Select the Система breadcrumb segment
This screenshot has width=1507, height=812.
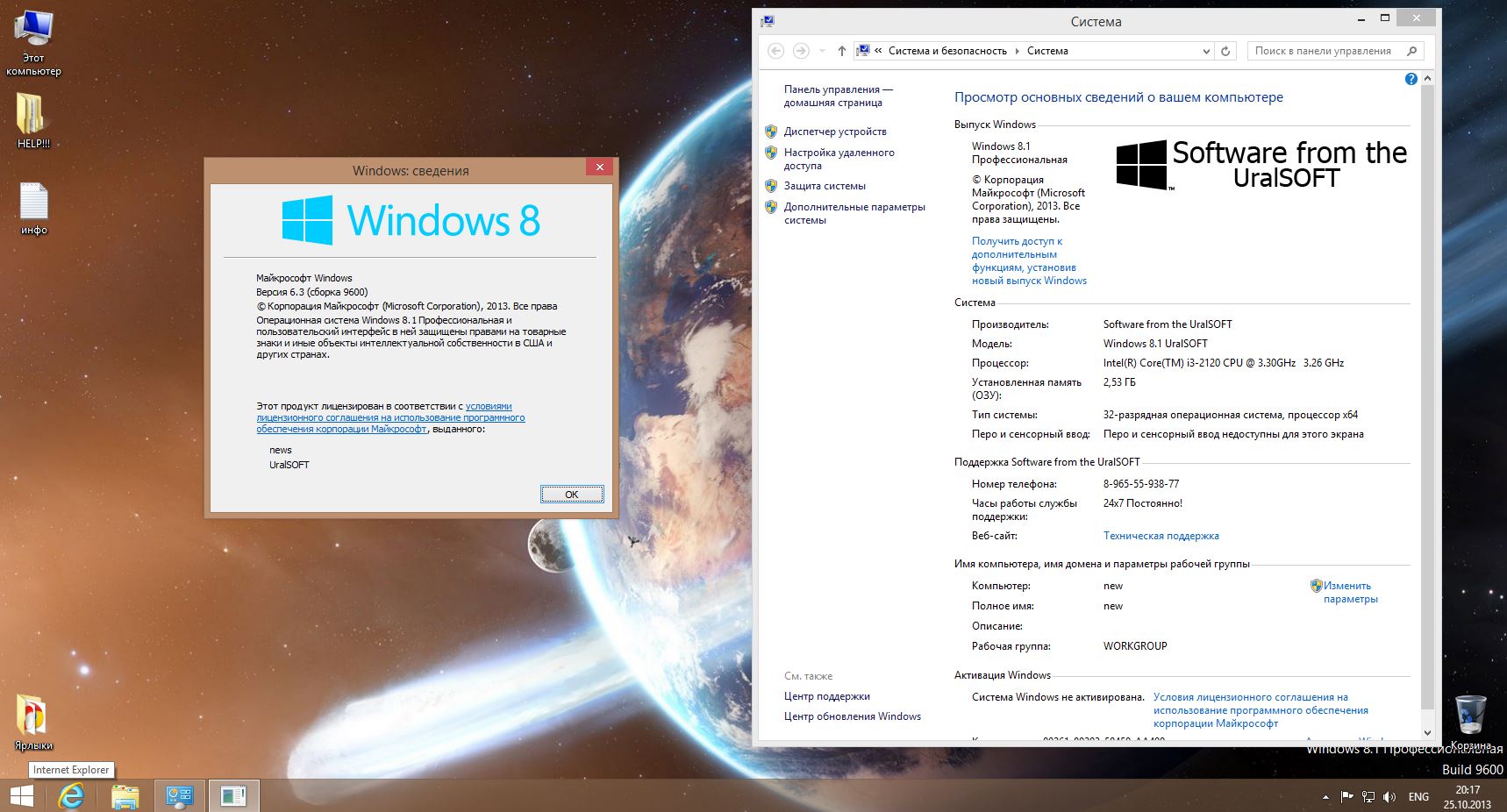point(1047,51)
